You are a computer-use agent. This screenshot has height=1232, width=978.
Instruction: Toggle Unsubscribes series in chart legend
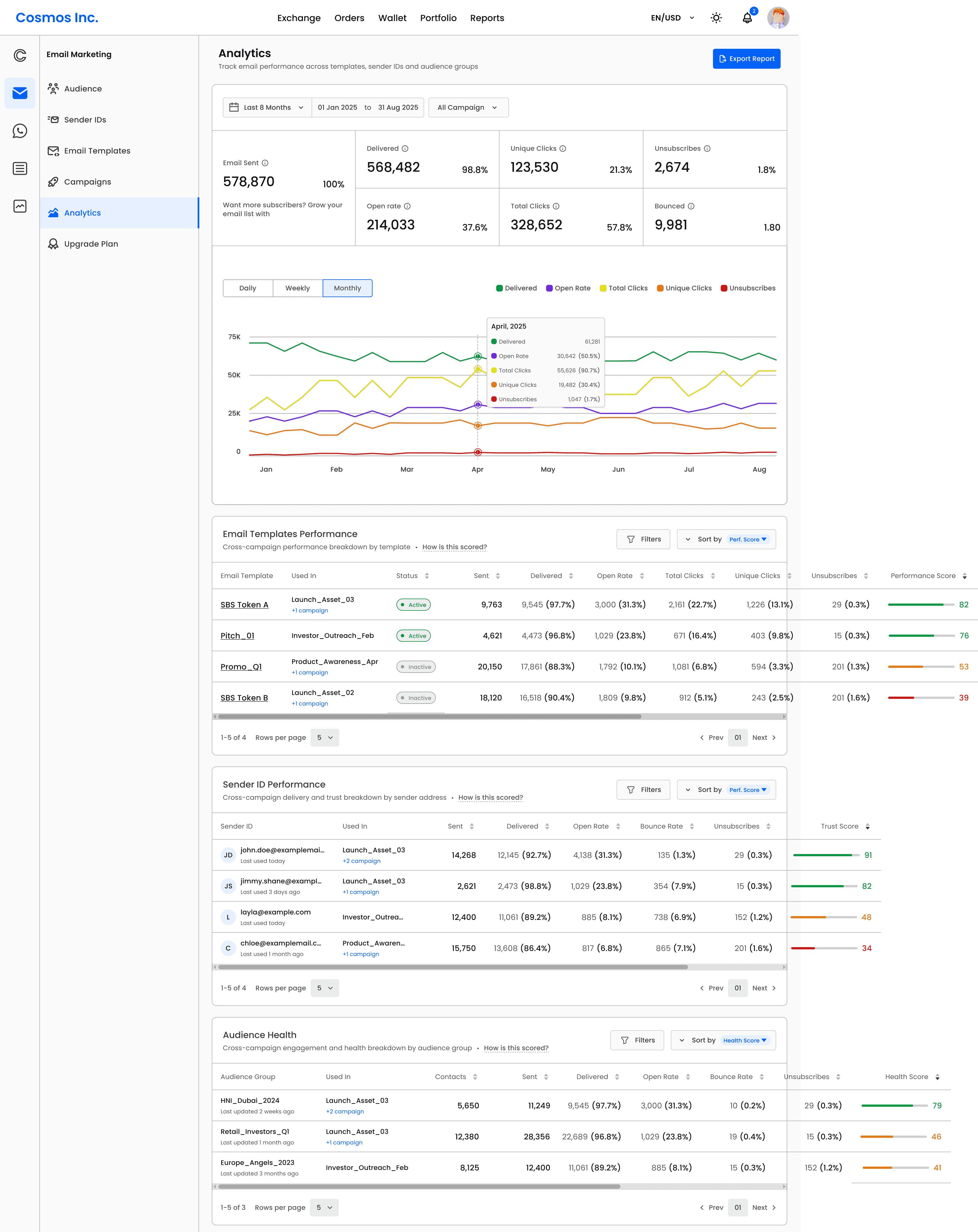[748, 288]
